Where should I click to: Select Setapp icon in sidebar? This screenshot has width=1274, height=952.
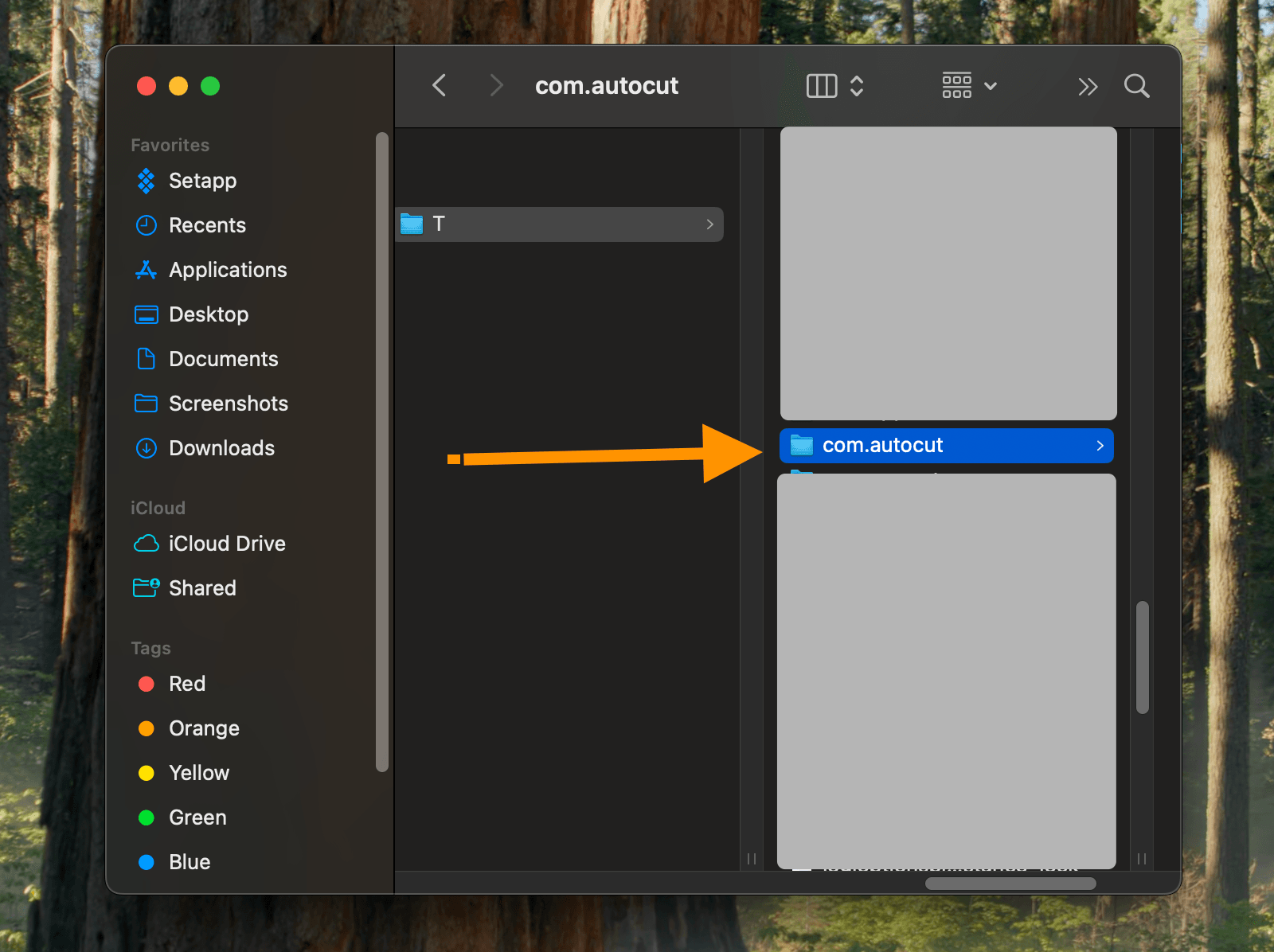(147, 181)
